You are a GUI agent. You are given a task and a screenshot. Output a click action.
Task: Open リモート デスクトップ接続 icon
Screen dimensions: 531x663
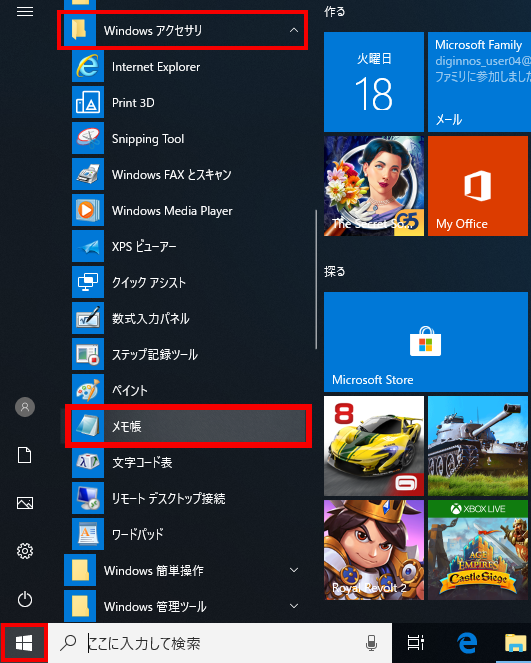(88, 498)
